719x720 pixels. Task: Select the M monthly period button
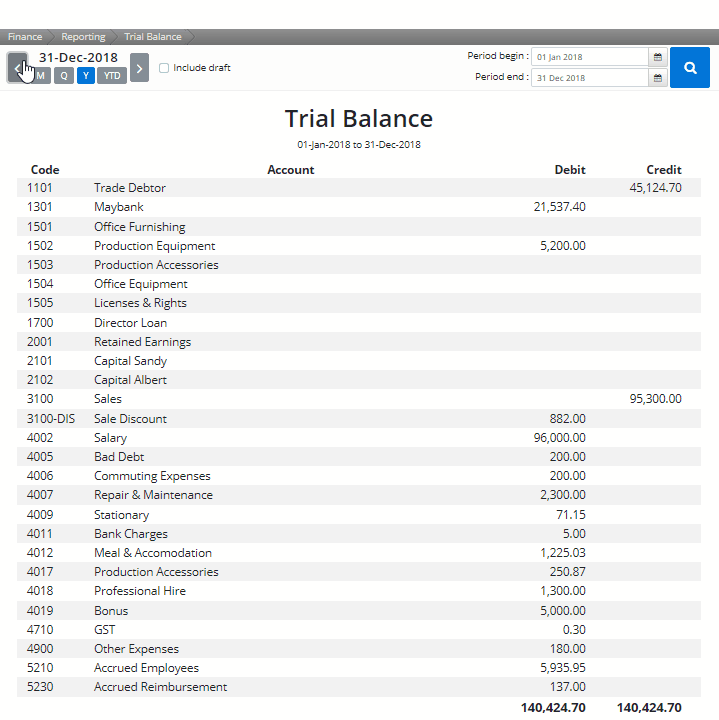click(x=41, y=75)
